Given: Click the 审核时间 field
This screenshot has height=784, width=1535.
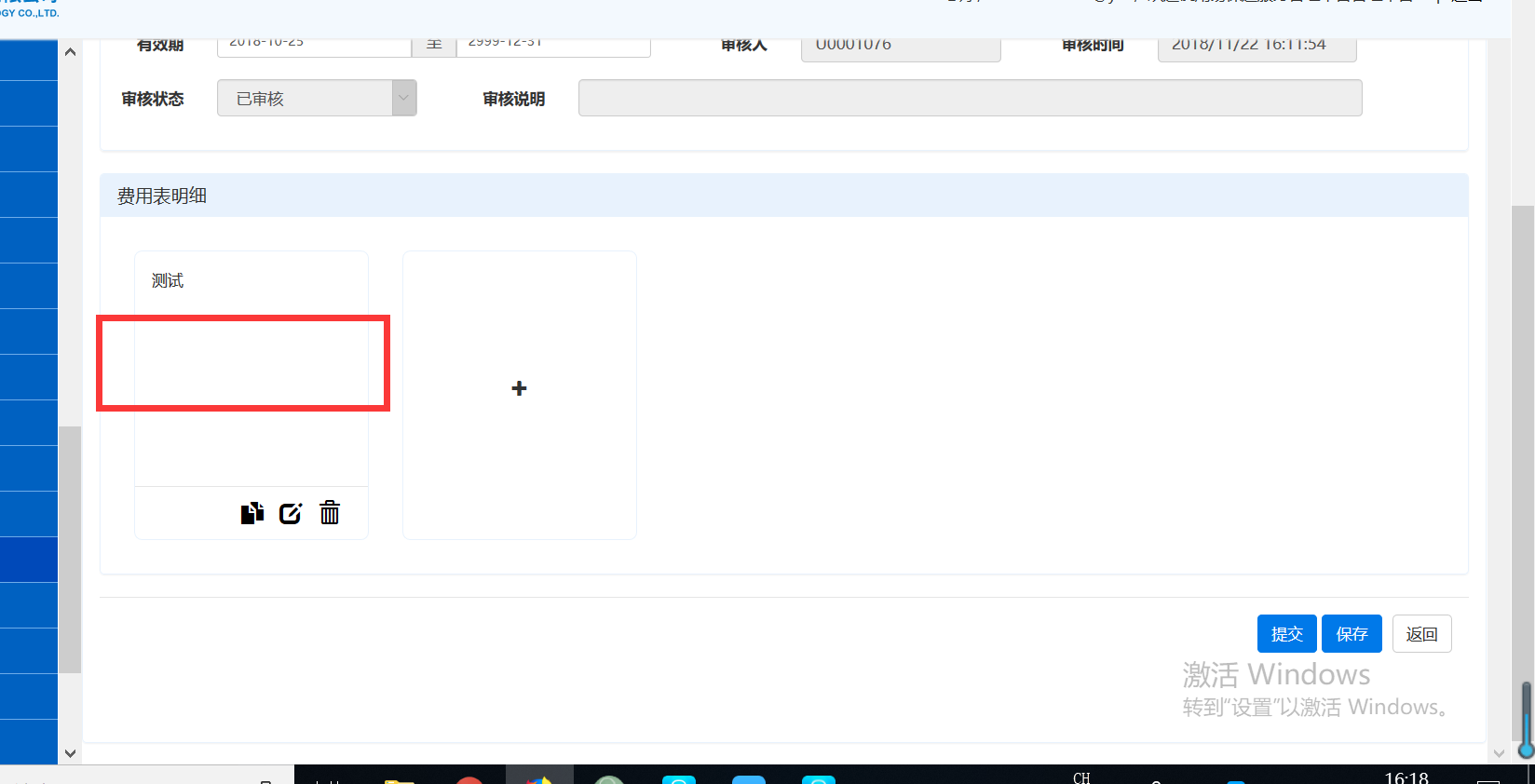Looking at the screenshot, I should coord(1257,48).
